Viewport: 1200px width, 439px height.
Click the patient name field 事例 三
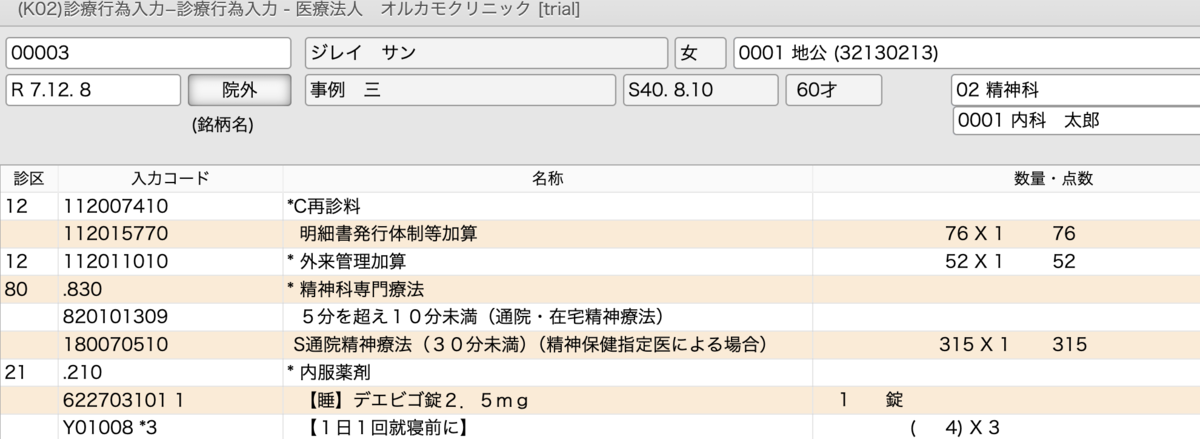click(x=460, y=90)
